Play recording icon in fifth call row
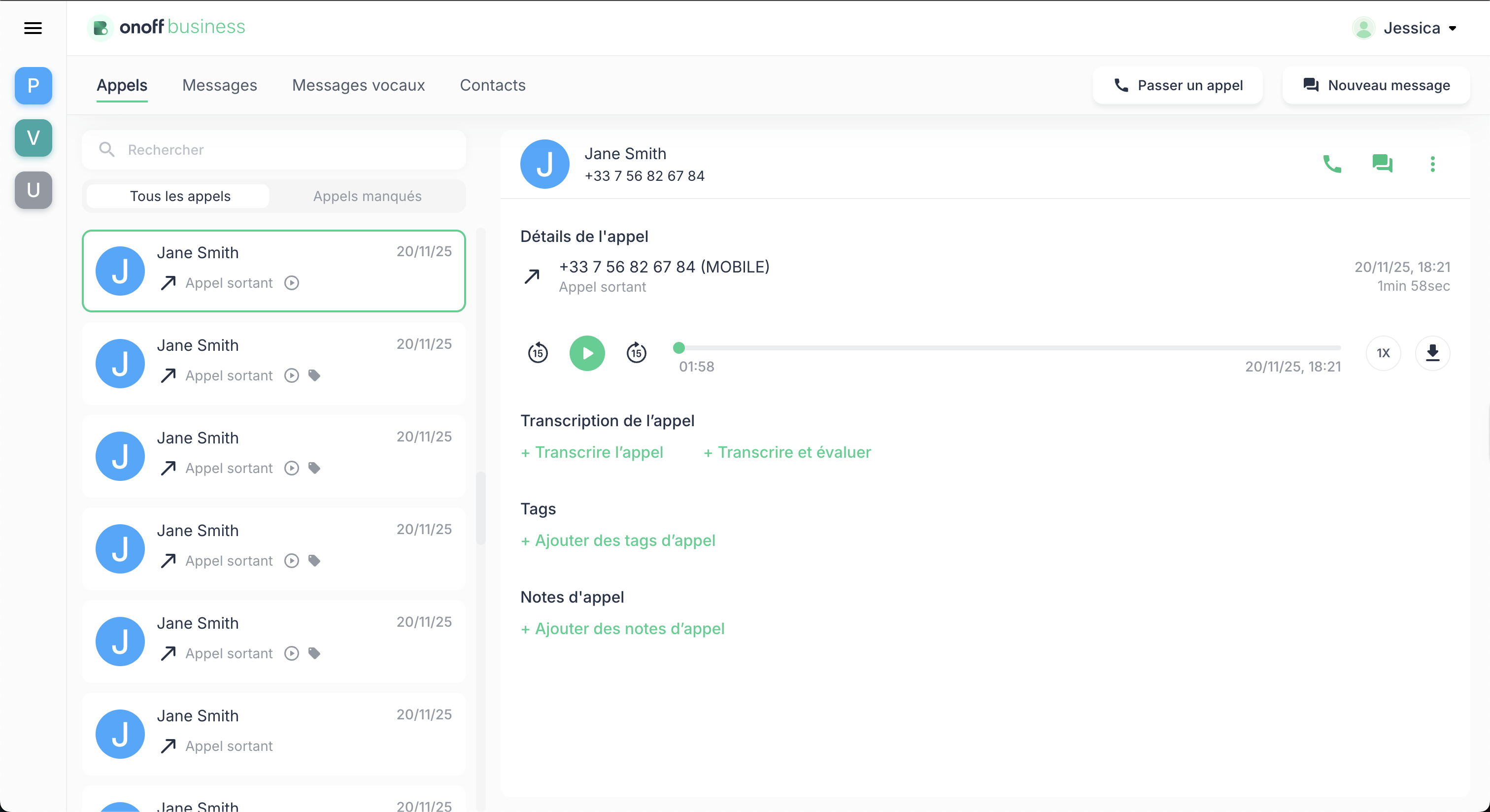 coord(292,653)
